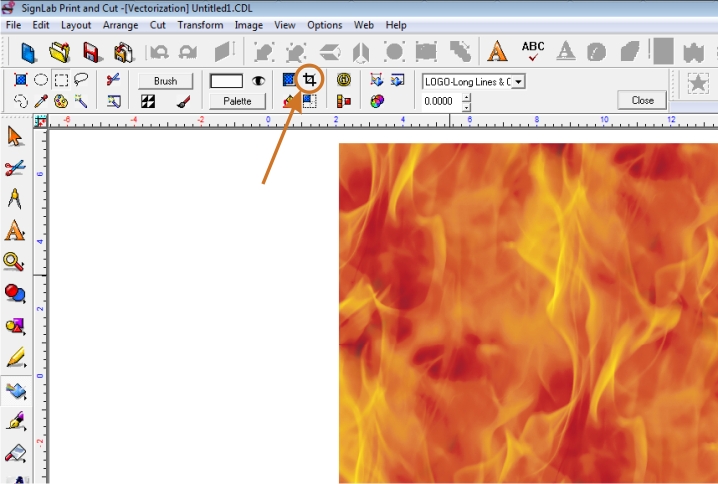Select the scissors tool in left toolbox

pos(15,168)
